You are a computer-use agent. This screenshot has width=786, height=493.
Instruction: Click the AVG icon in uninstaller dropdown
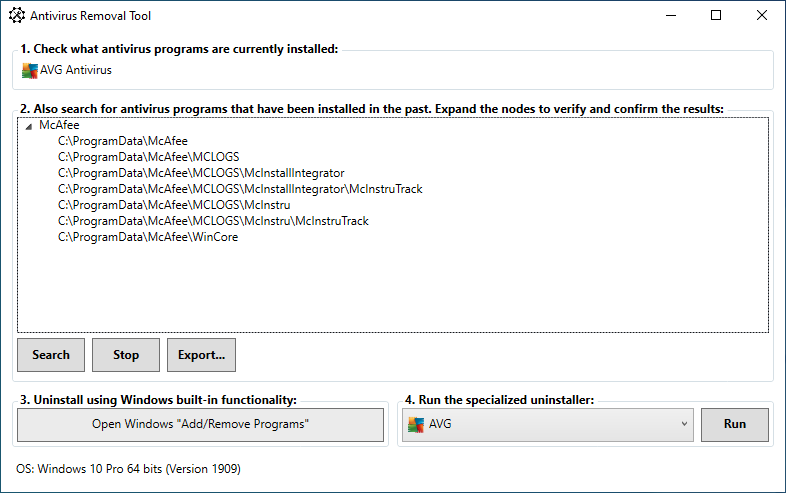(414, 424)
